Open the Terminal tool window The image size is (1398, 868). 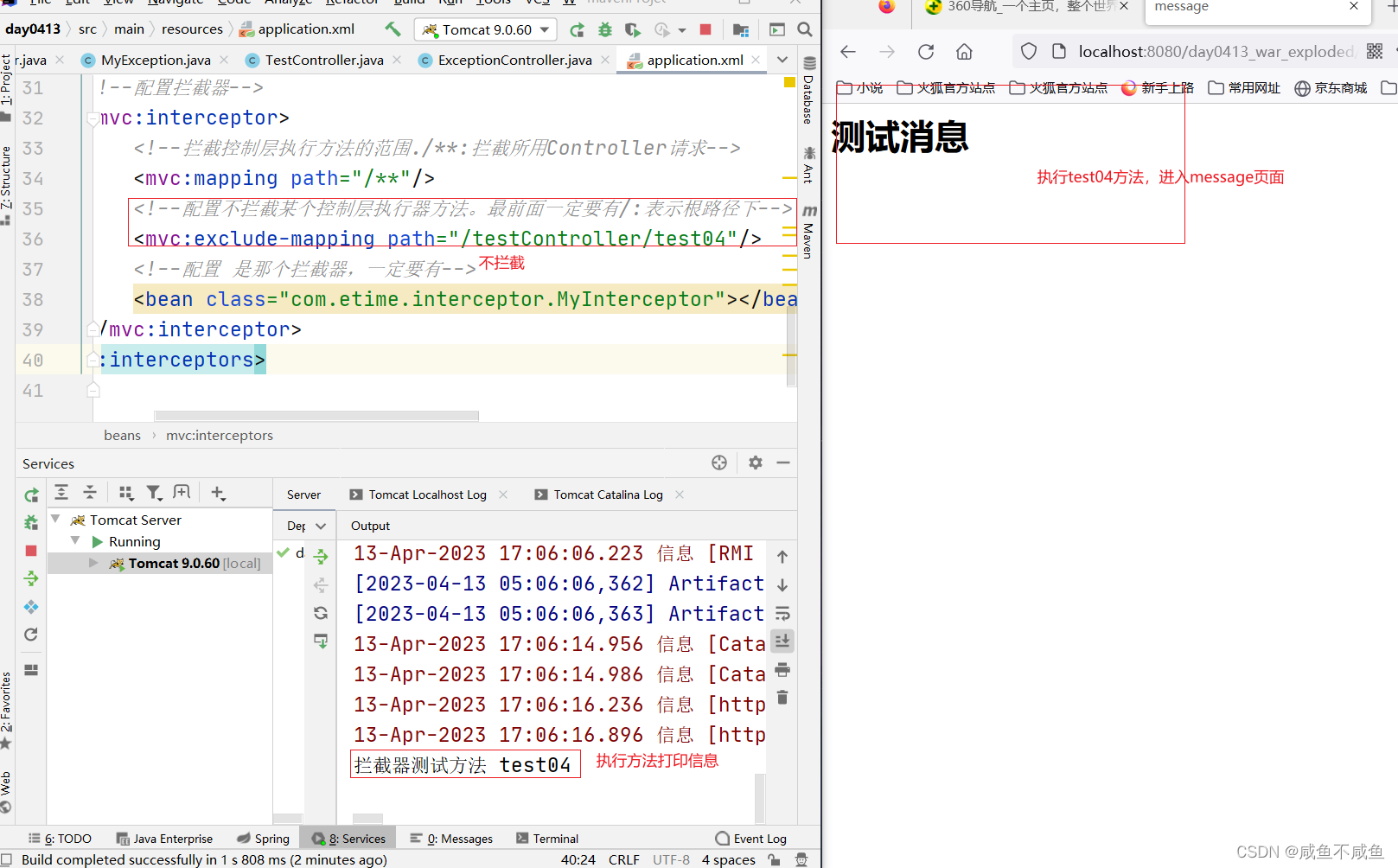pos(547,839)
